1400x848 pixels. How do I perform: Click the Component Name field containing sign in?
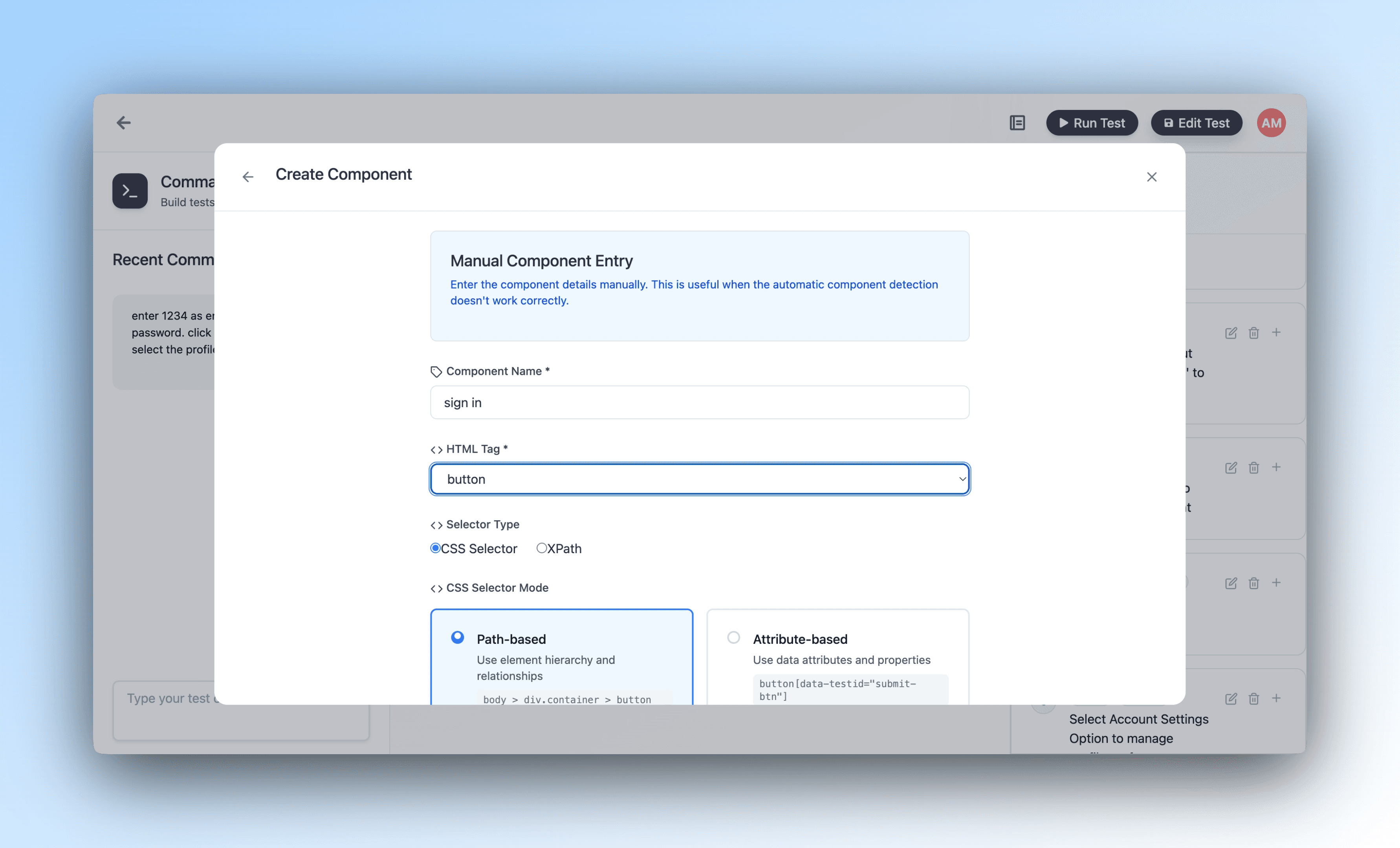(700, 402)
